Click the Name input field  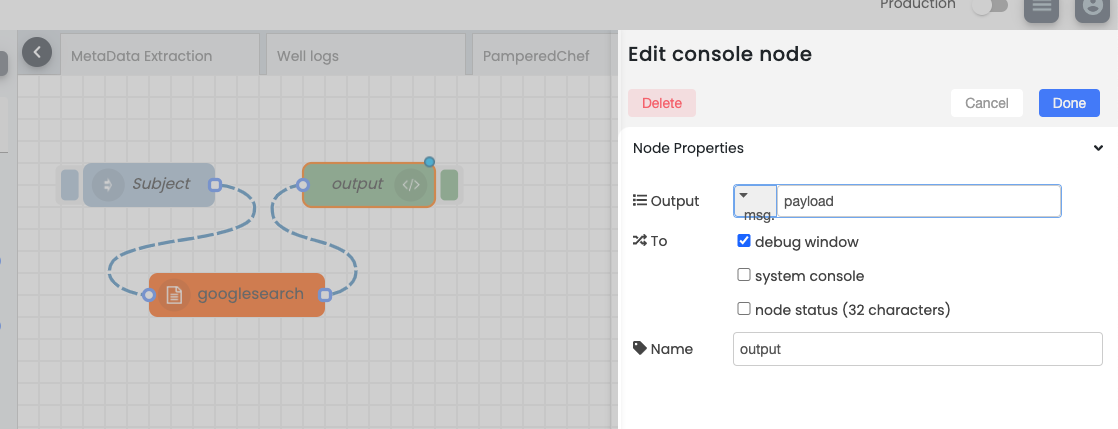[x=918, y=349]
